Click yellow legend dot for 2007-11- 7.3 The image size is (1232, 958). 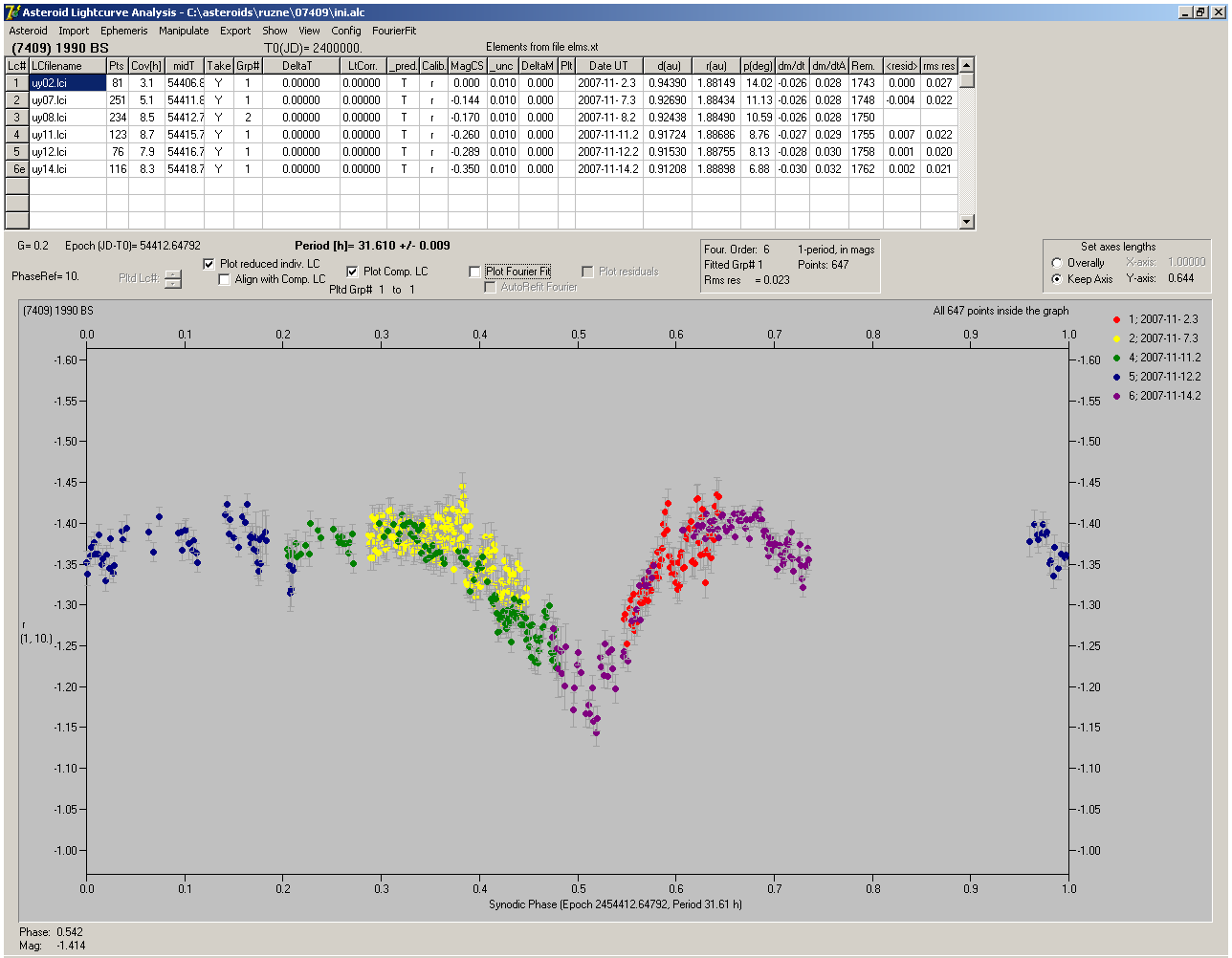(1116, 338)
